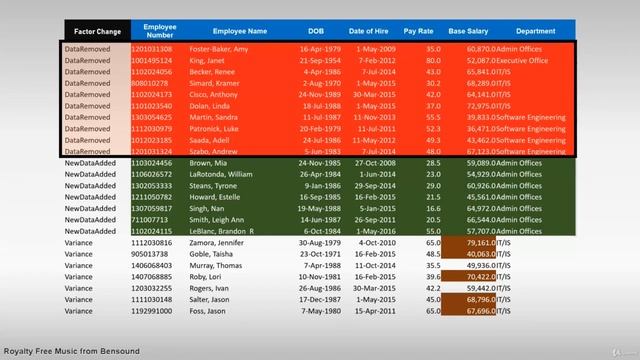The height and width of the screenshot is (360, 640).
Task: Select employee name Goble, Taisha
Action: (x=211, y=254)
